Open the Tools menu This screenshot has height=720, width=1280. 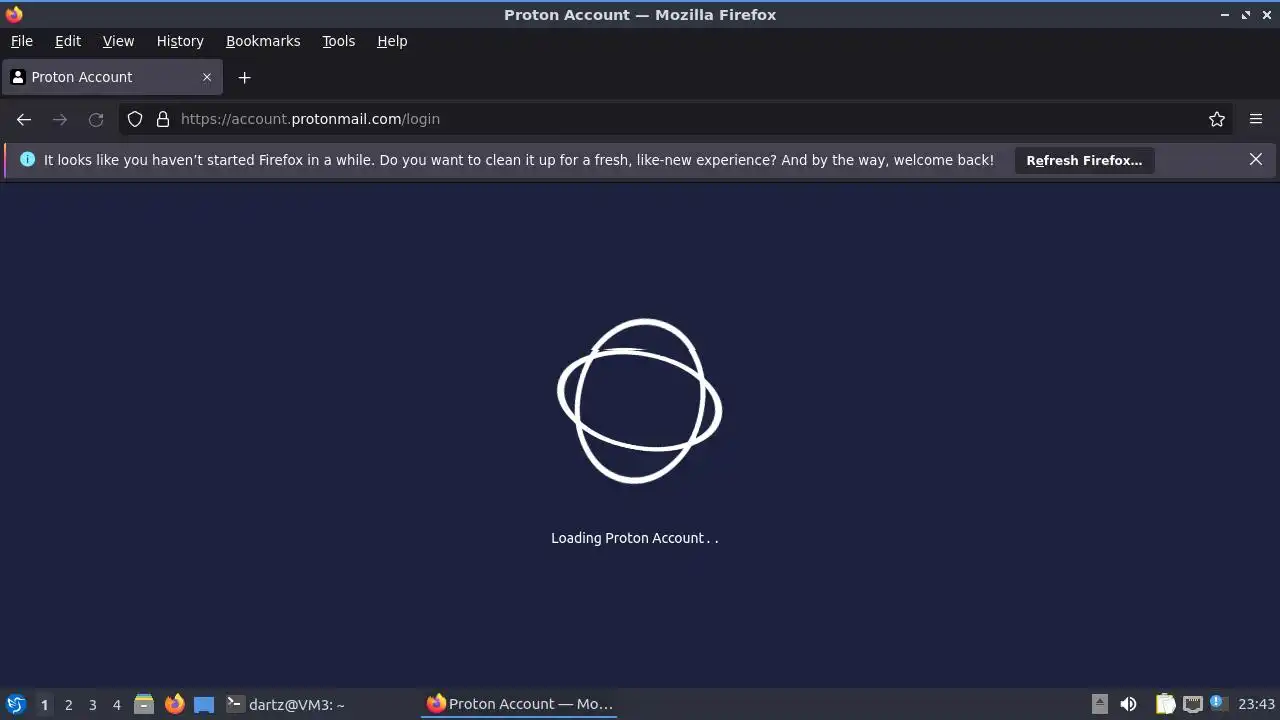[339, 41]
